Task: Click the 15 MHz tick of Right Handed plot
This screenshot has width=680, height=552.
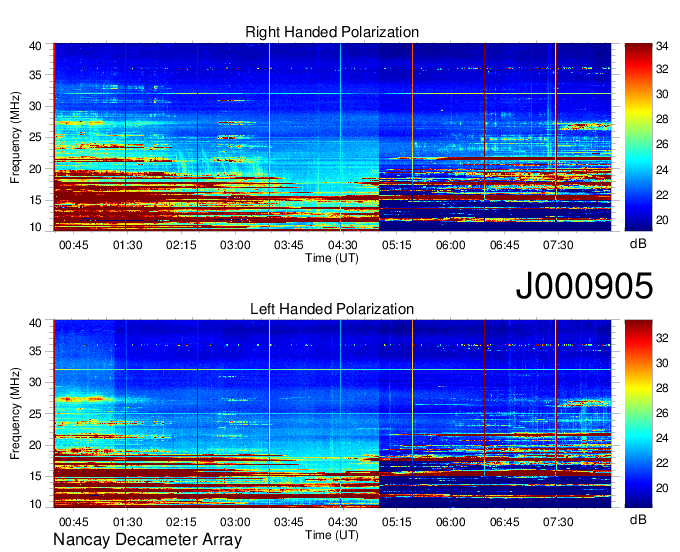Action: pyautogui.click(x=35, y=200)
